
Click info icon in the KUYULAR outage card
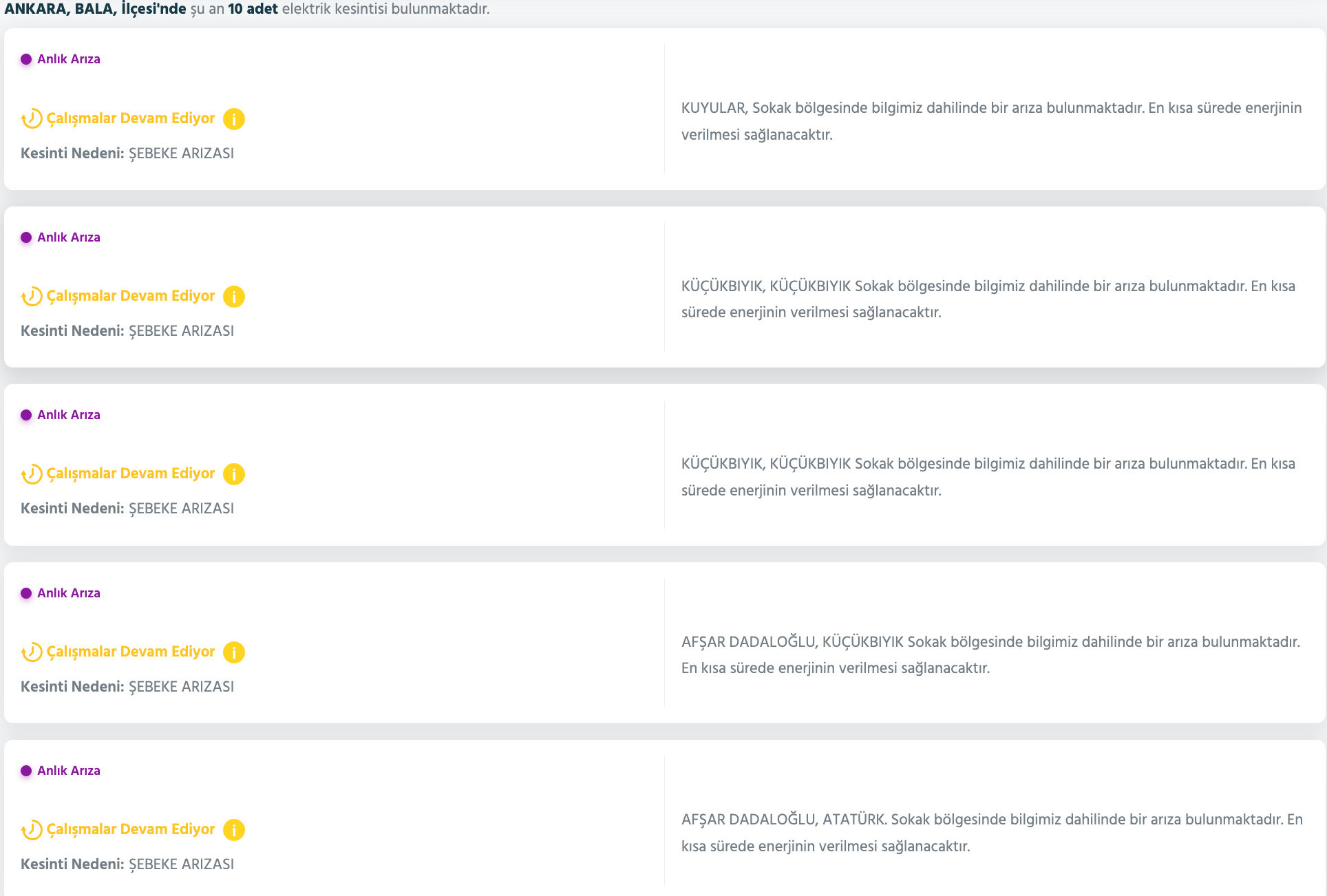click(234, 119)
